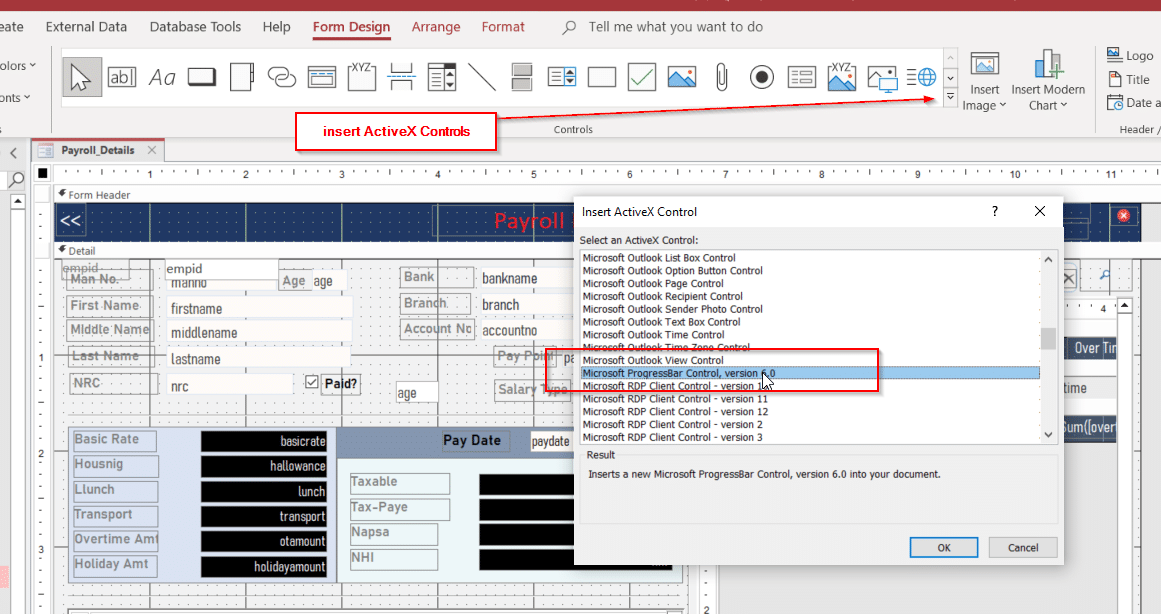Pick the Hyperlink control

(x=281, y=76)
